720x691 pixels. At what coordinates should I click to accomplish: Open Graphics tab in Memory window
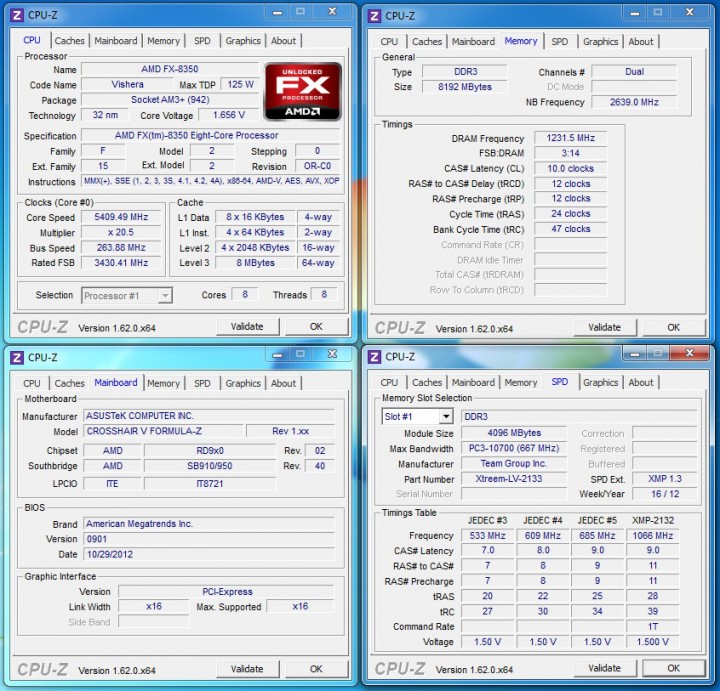point(600,42)
